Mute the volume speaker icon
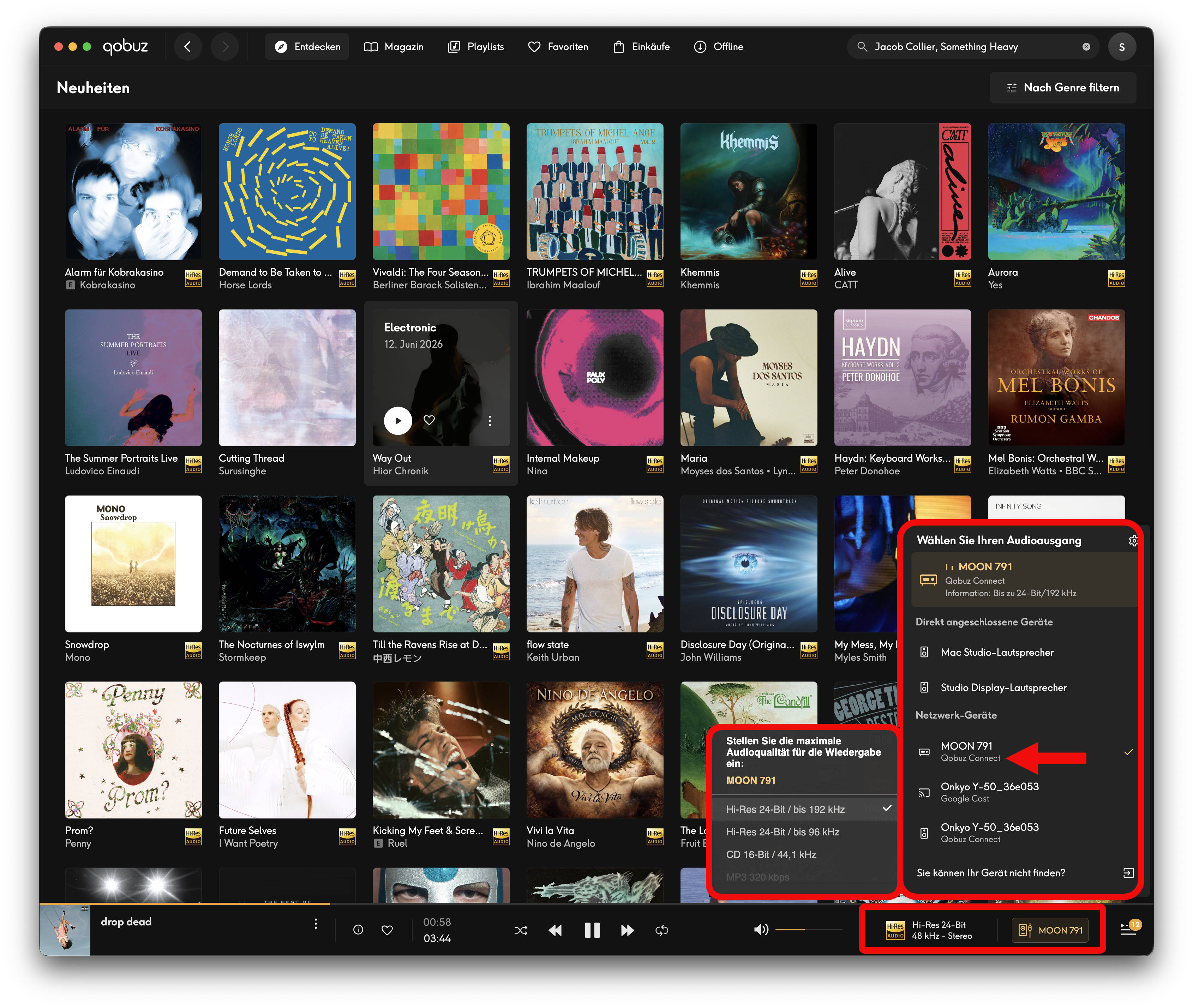The image size is (1193, 1008). [761, 930]
